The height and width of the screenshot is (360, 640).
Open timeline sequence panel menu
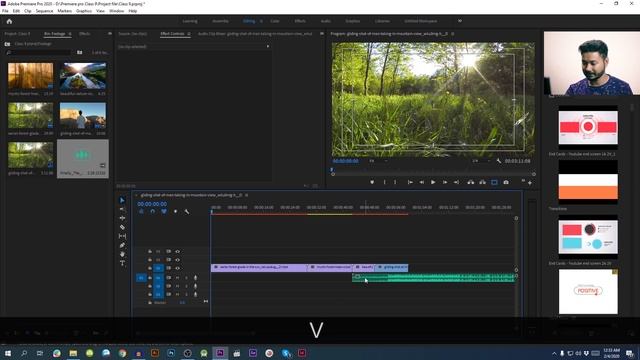pos(247,195)
